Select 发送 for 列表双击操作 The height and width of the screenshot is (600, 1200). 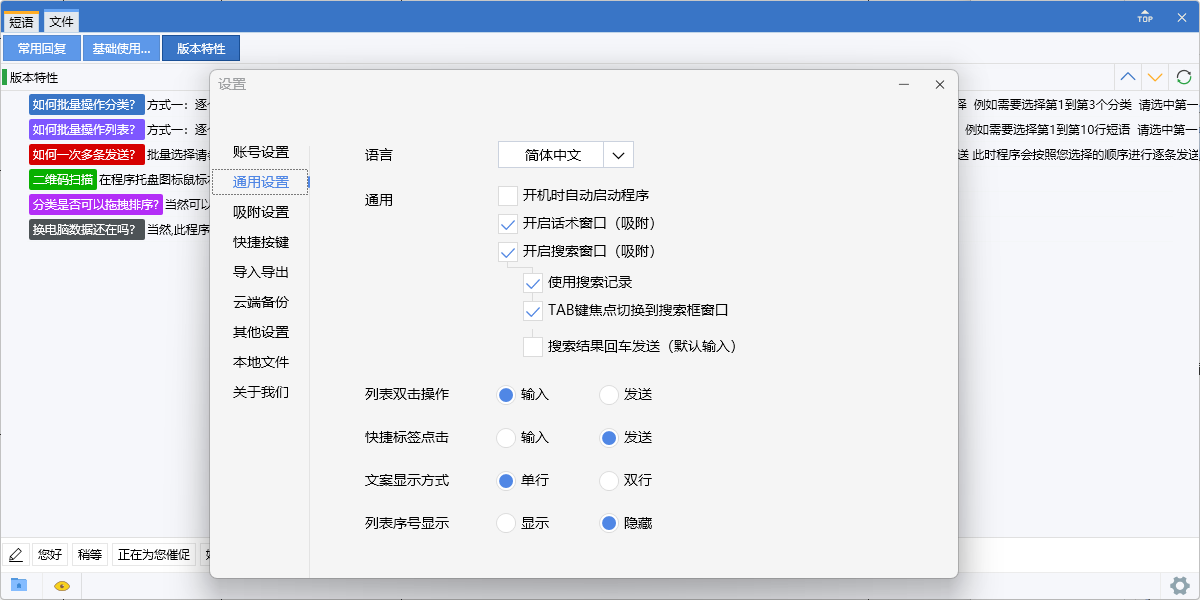(609, 394)
